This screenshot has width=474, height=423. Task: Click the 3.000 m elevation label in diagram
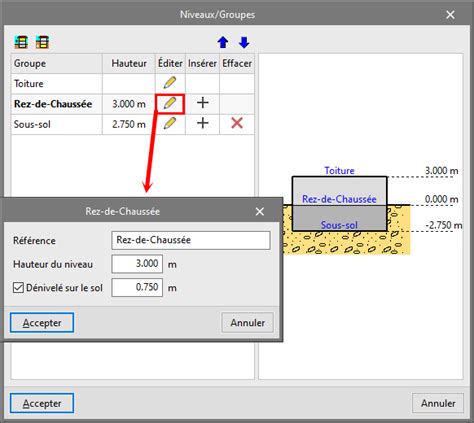(x=441, y=171)
